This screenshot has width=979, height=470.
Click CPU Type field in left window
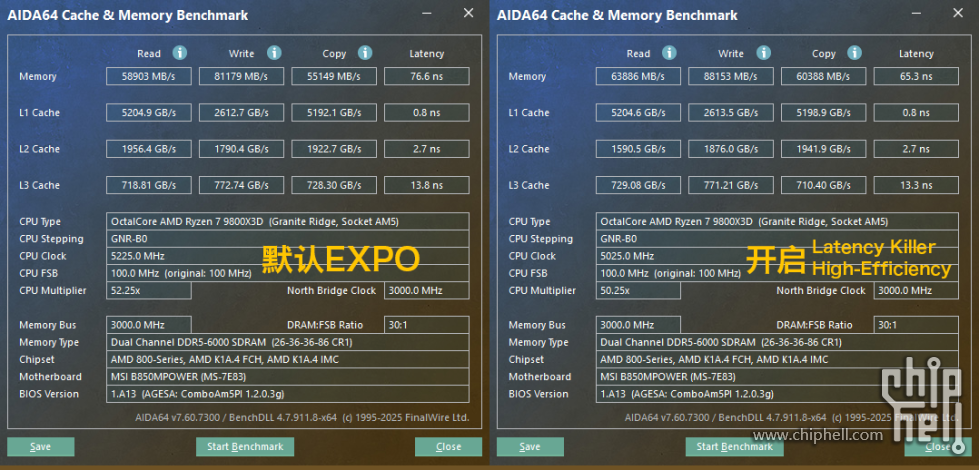pos(288,222)
